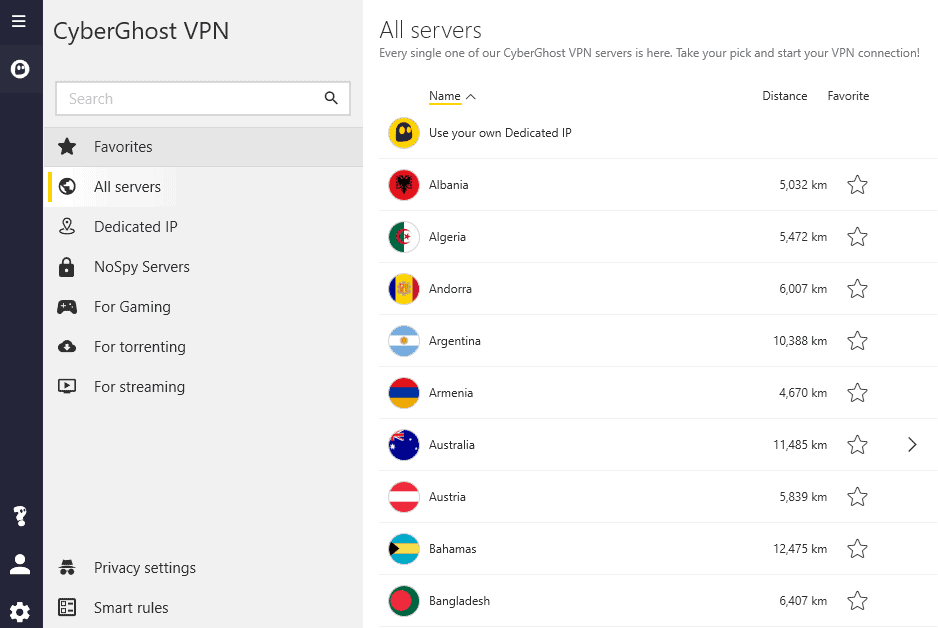Screen dimensions: 938x628
Task: Select the Australia flag icon
Action: point(404,445)
